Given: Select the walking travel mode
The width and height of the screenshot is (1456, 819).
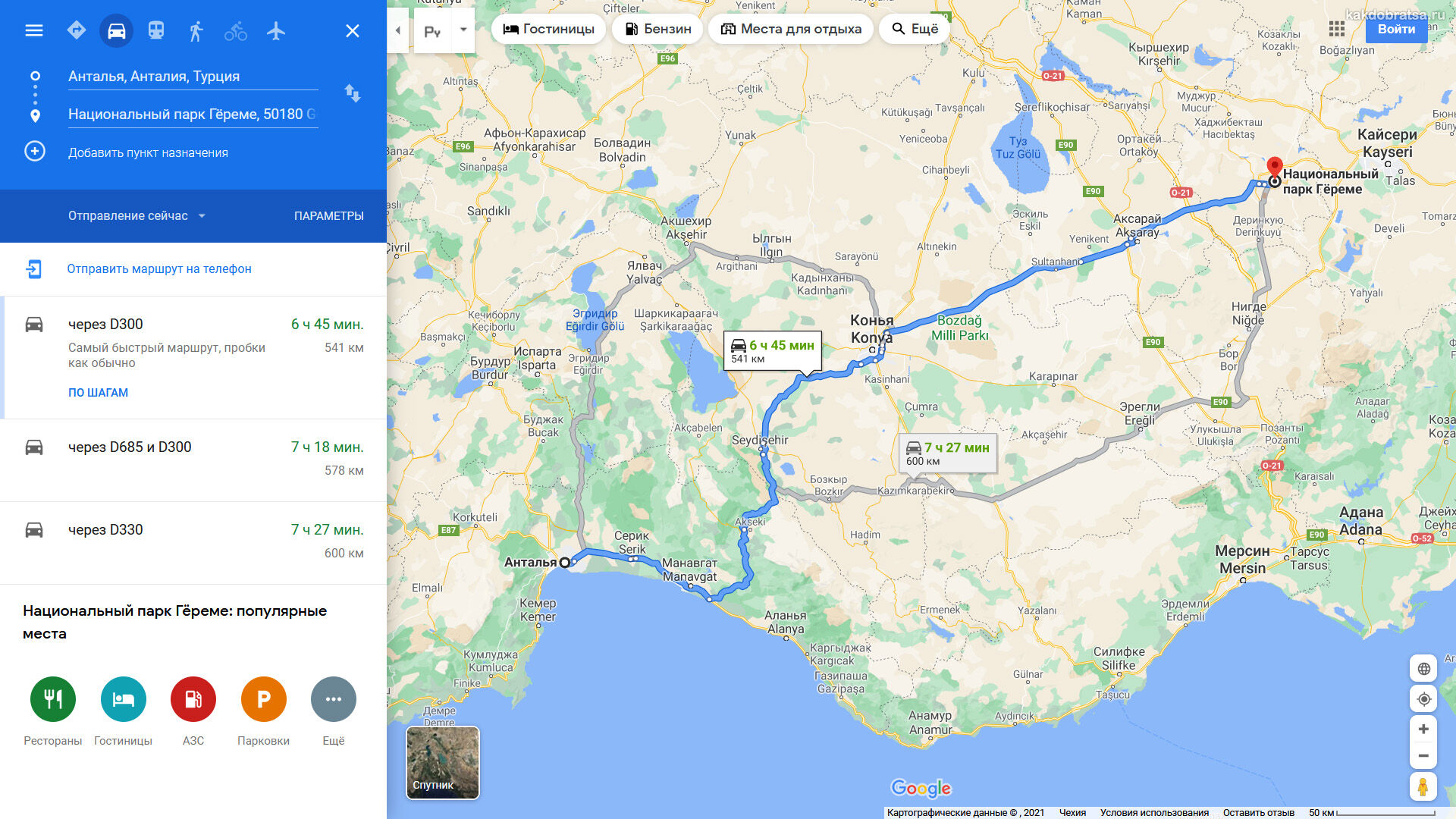Looking at the screenshot, I should [x=196, y=30].
